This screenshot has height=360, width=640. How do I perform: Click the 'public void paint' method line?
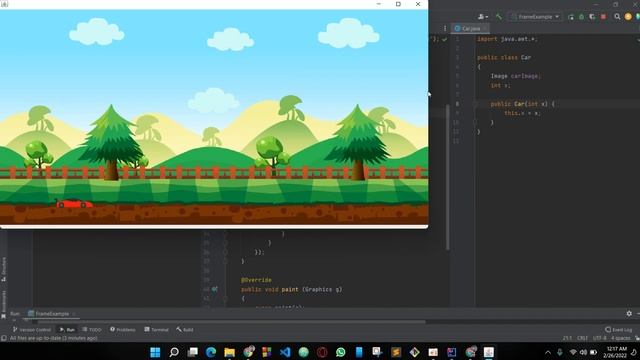pyautogui.click(x=291, y=289)
